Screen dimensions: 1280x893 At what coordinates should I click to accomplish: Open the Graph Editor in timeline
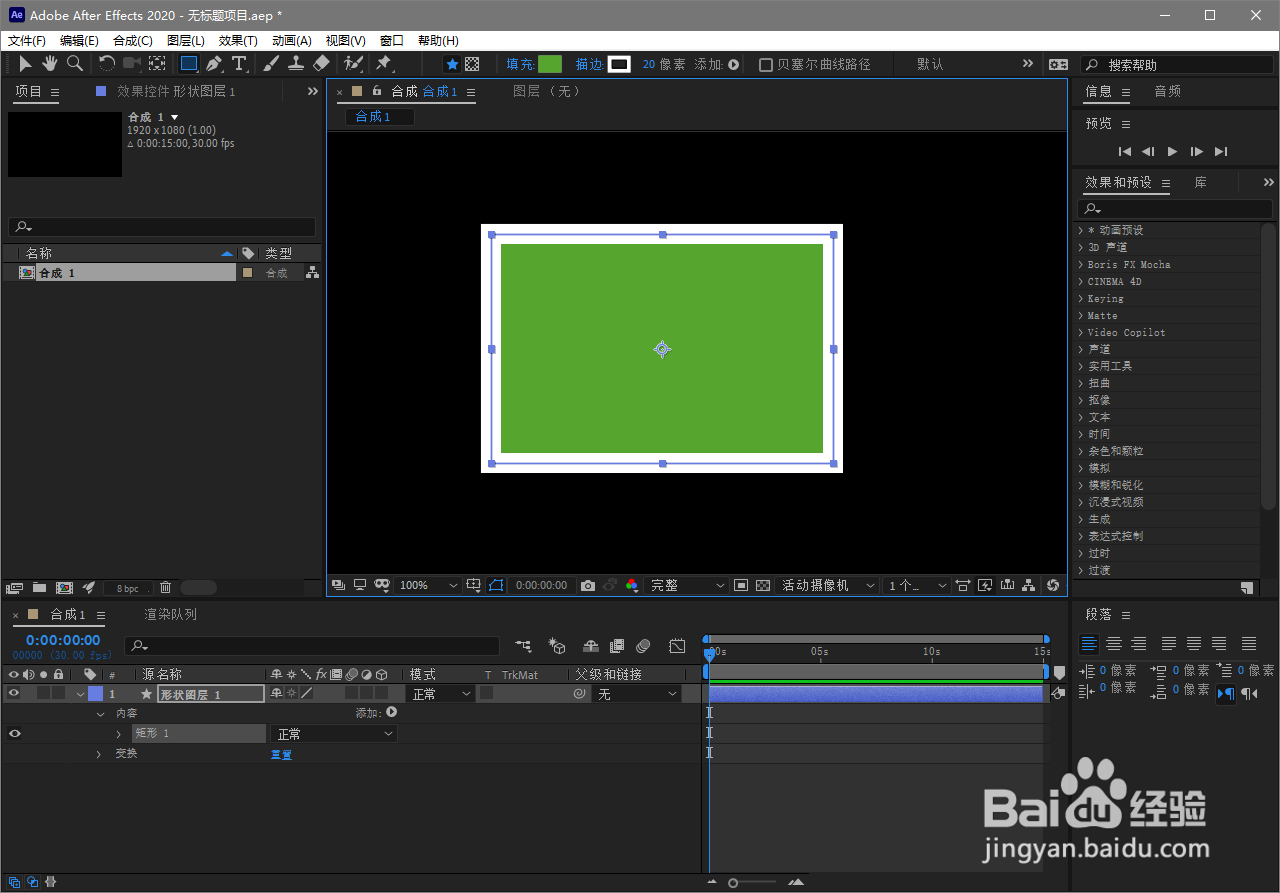click(x=677, y=646)
